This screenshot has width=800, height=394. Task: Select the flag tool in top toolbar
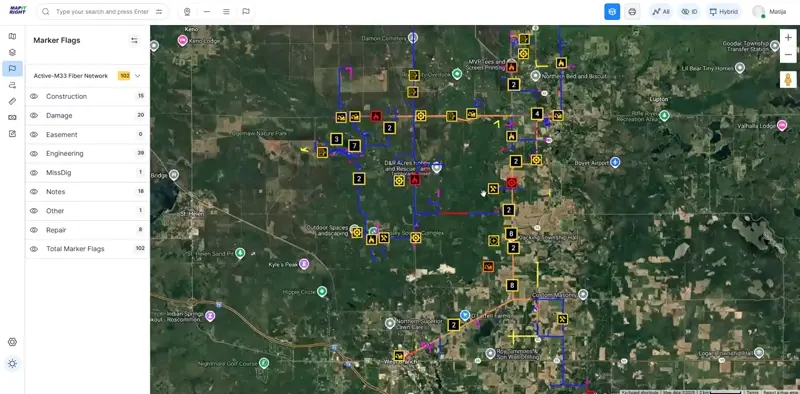pos(246,11)
